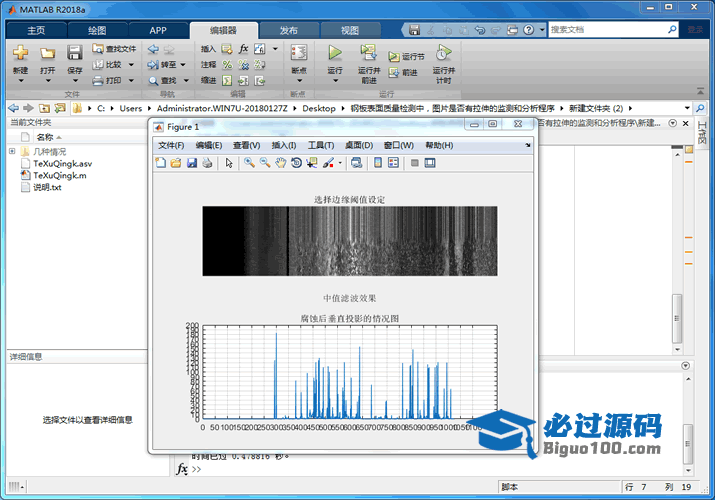Click Desktop in the path bar
715x500 pixels.
[319, 108]
